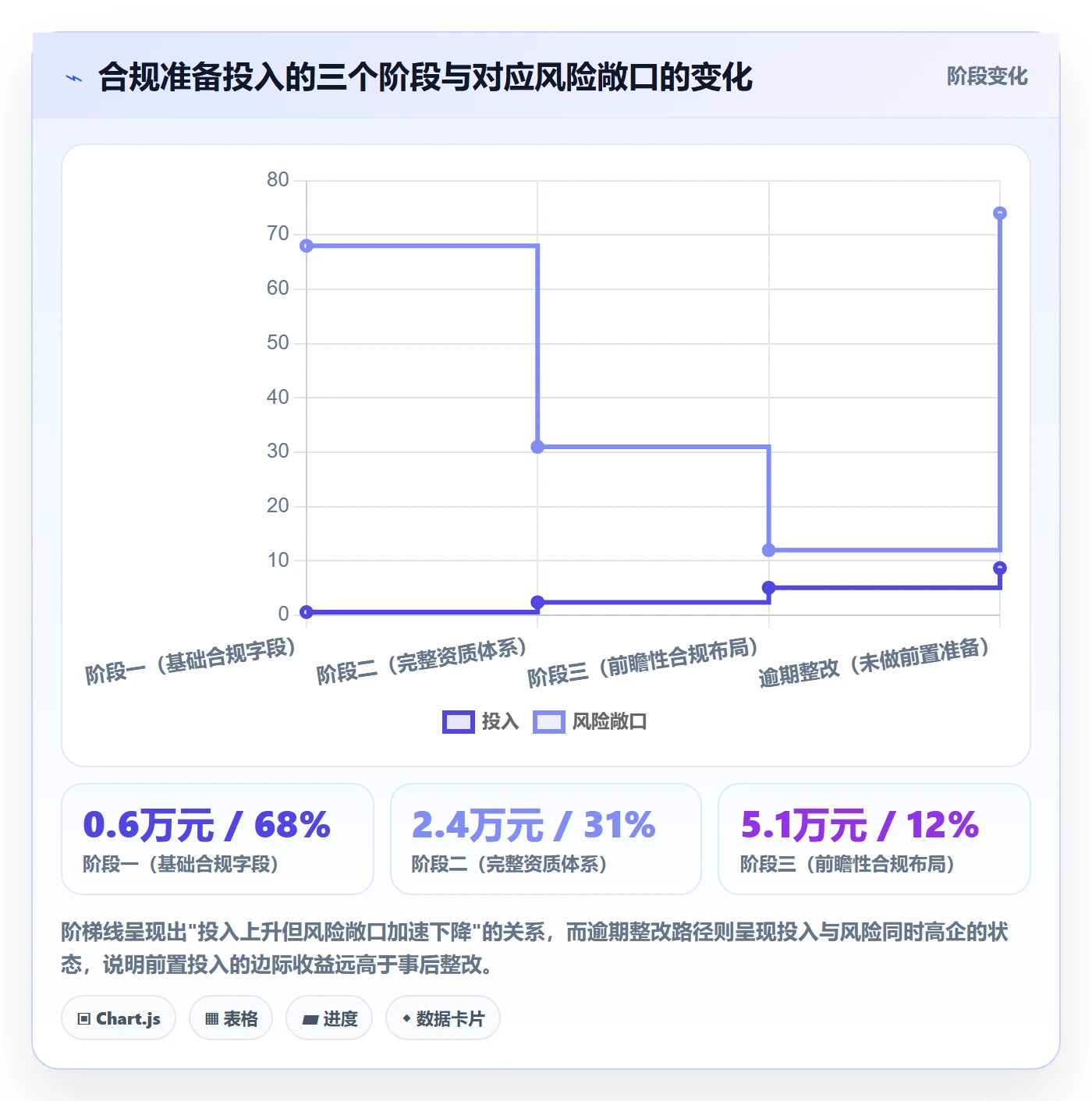Image resolution: width=1092 pixels, height=1101 pixels.
Task: Toggle the 投入 legend item
Action: (x=480, y=721)
